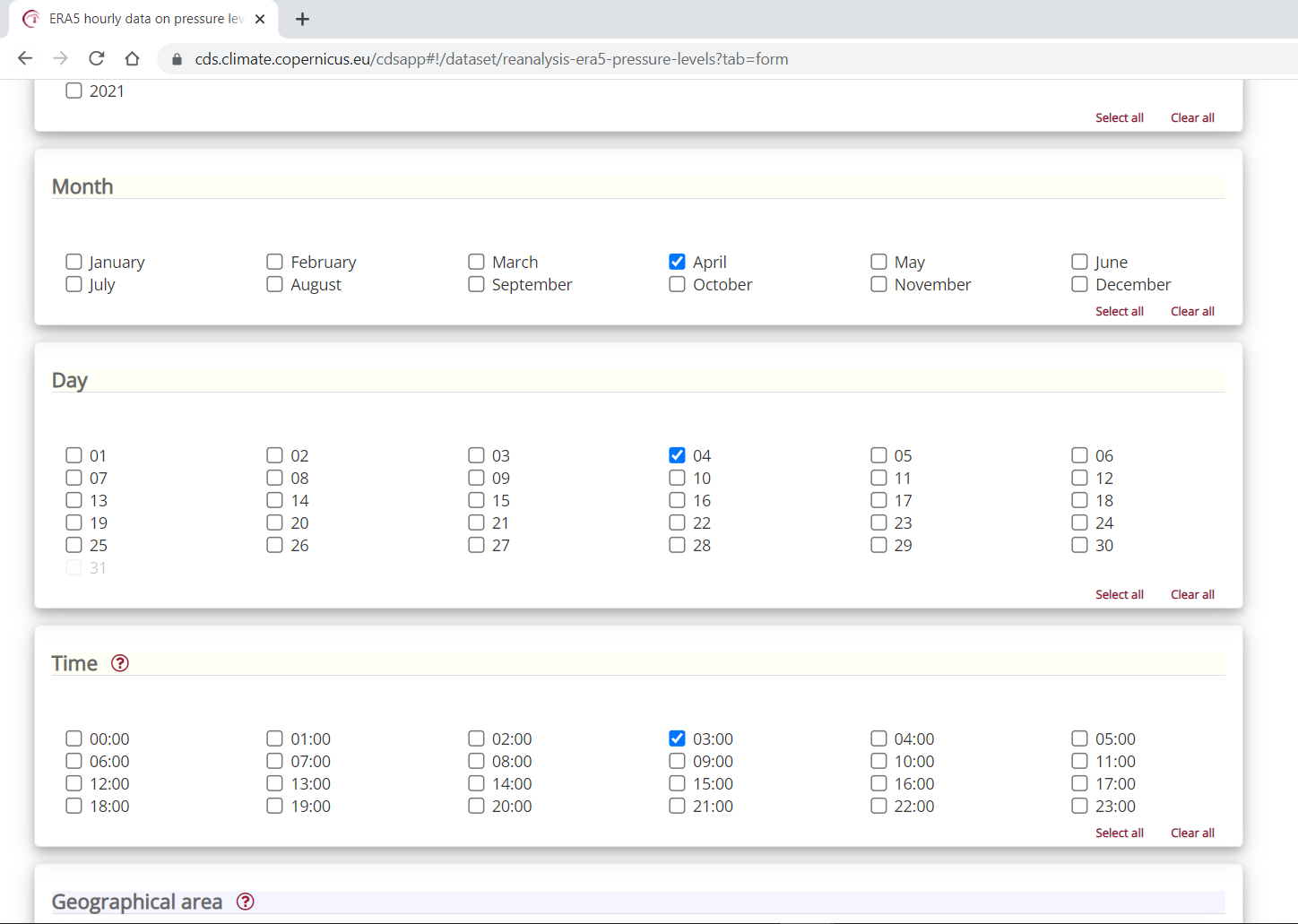The height and width of the screenshot is (924, 1298).
Task: Tick the November checkbox
Action: [878, 284]
